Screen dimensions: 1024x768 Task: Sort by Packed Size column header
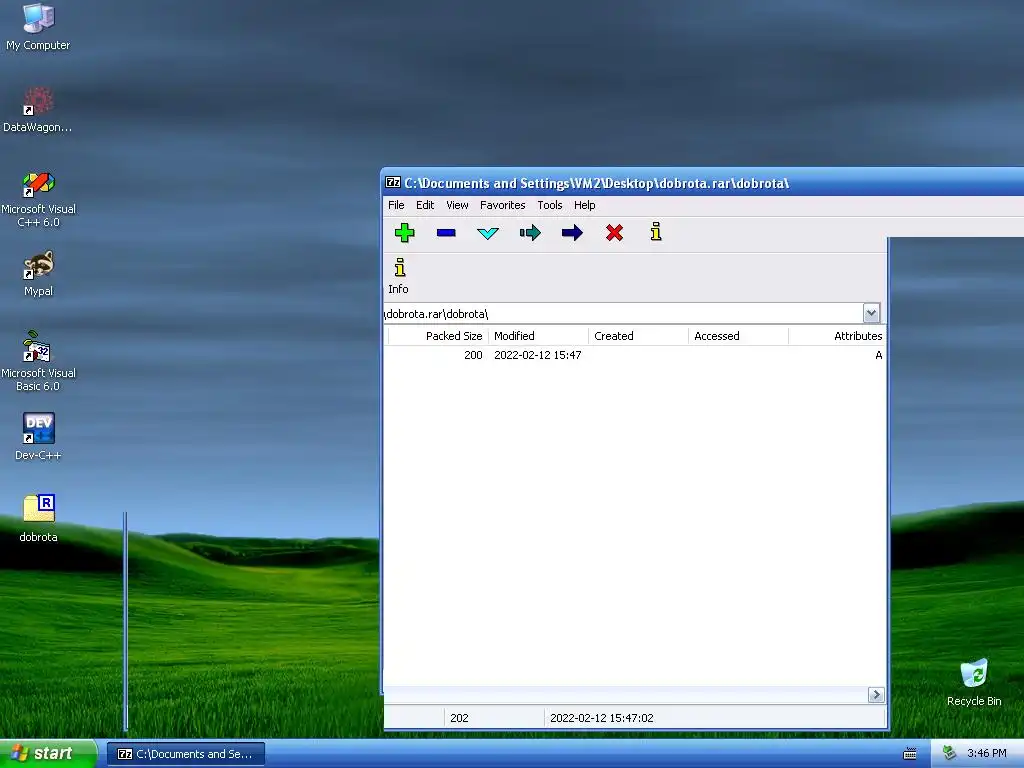pos(438,336)
